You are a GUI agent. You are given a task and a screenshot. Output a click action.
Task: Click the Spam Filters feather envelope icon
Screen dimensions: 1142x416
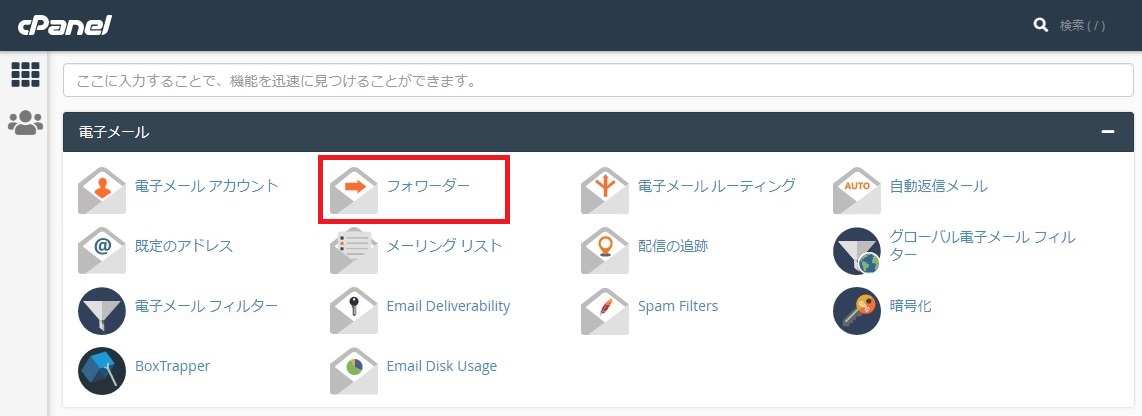tap(605, 311)
